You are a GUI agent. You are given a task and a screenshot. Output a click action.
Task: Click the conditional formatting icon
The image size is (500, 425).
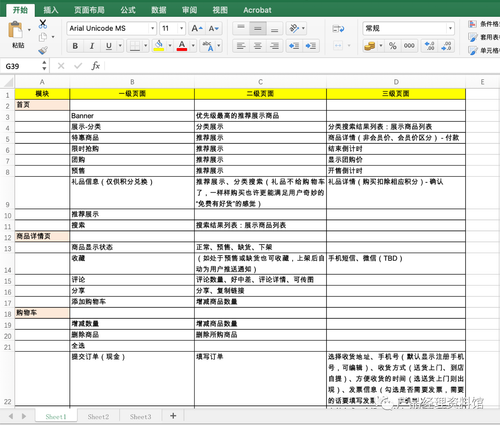point(472,24)
